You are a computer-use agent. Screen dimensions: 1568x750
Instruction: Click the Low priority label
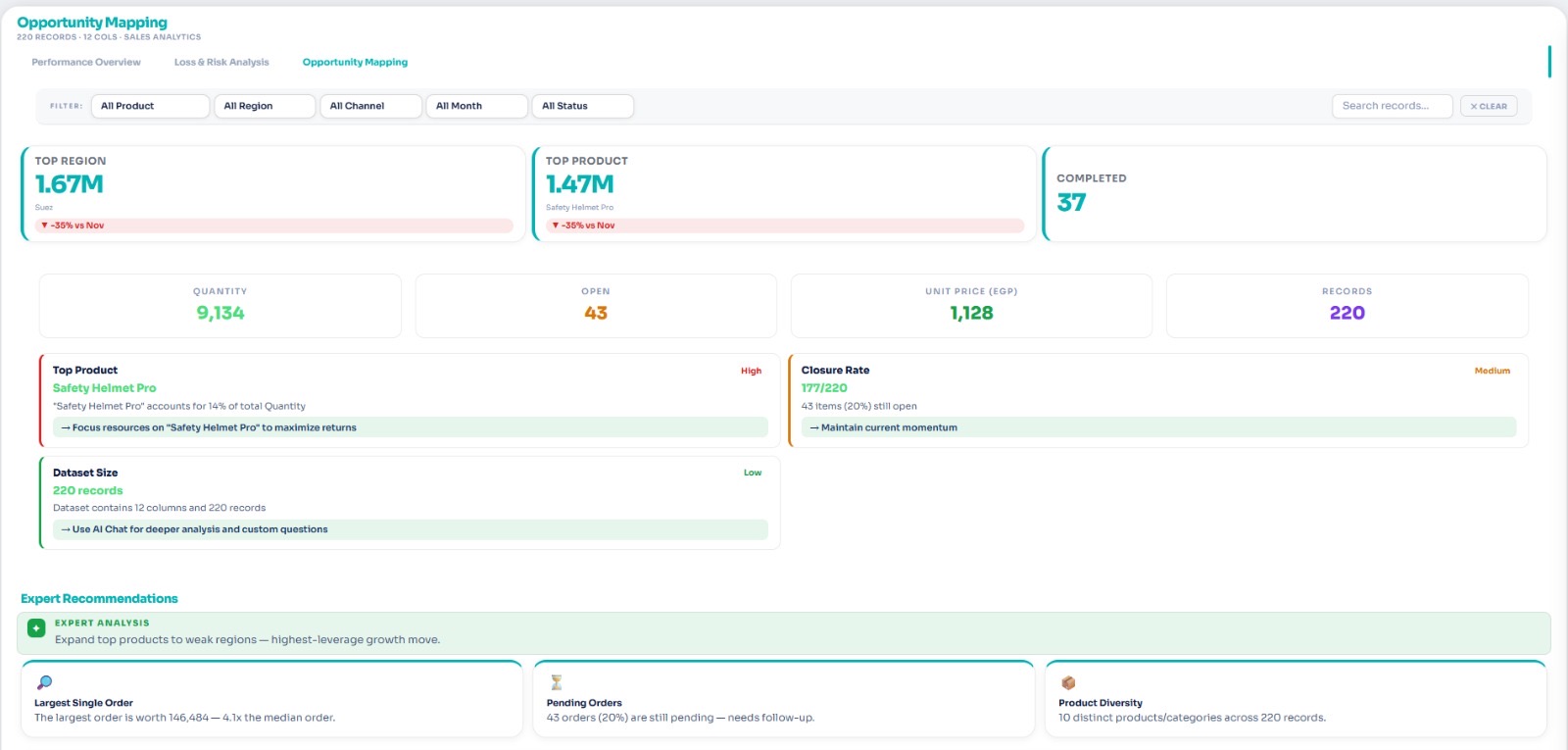tap(753, 473)
